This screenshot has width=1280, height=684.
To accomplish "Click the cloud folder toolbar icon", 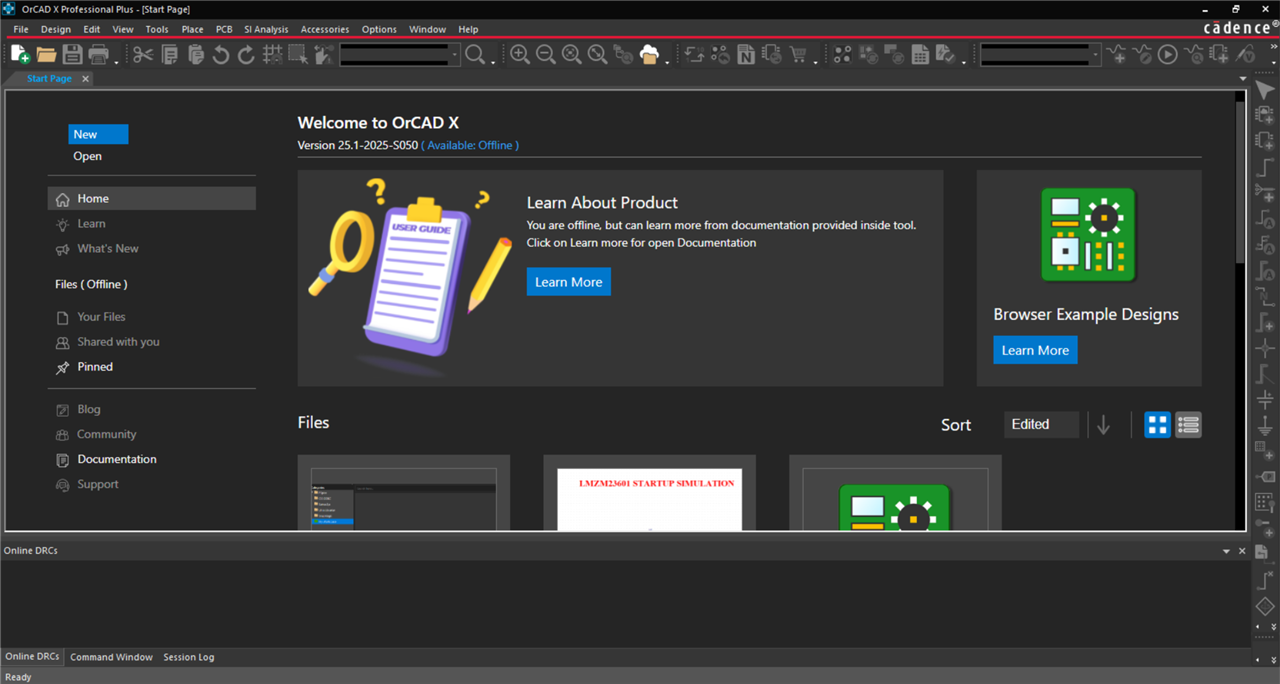I will coord(649,54).
